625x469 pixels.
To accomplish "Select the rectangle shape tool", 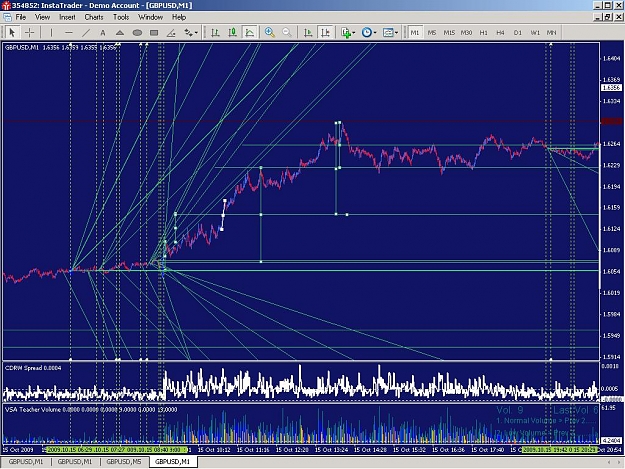I will pos(154,33).
